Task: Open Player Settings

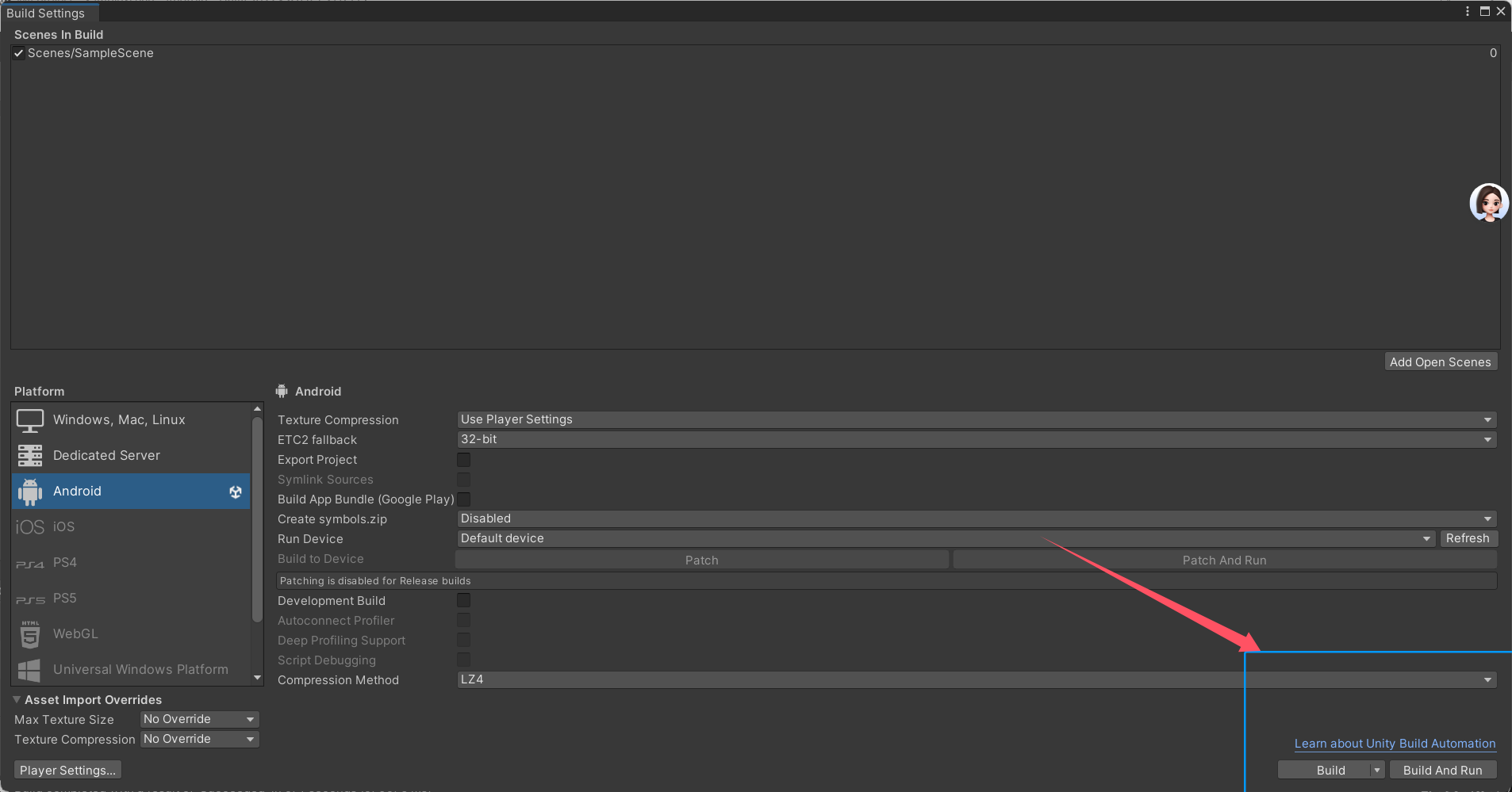Action: pyautogui.click(x=68, y=770)
